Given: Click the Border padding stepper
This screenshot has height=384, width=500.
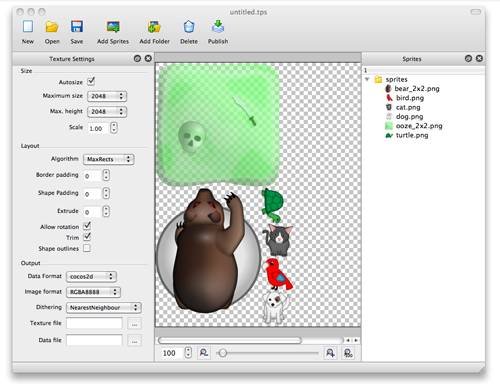Looking at the screenshot, I should [x=106, y=175].
